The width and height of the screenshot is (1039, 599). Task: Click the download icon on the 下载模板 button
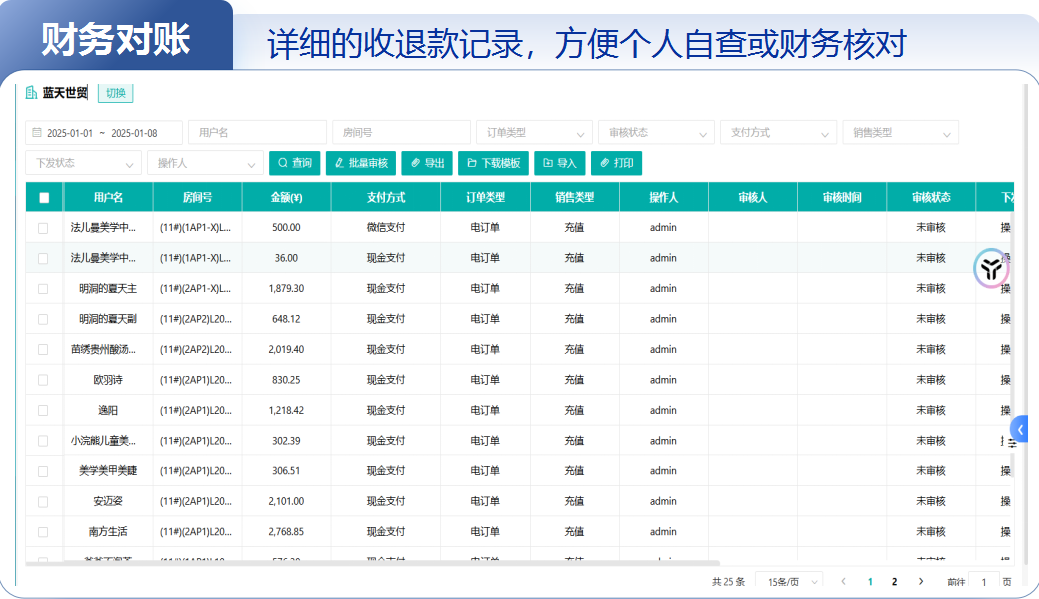[471, 163]
